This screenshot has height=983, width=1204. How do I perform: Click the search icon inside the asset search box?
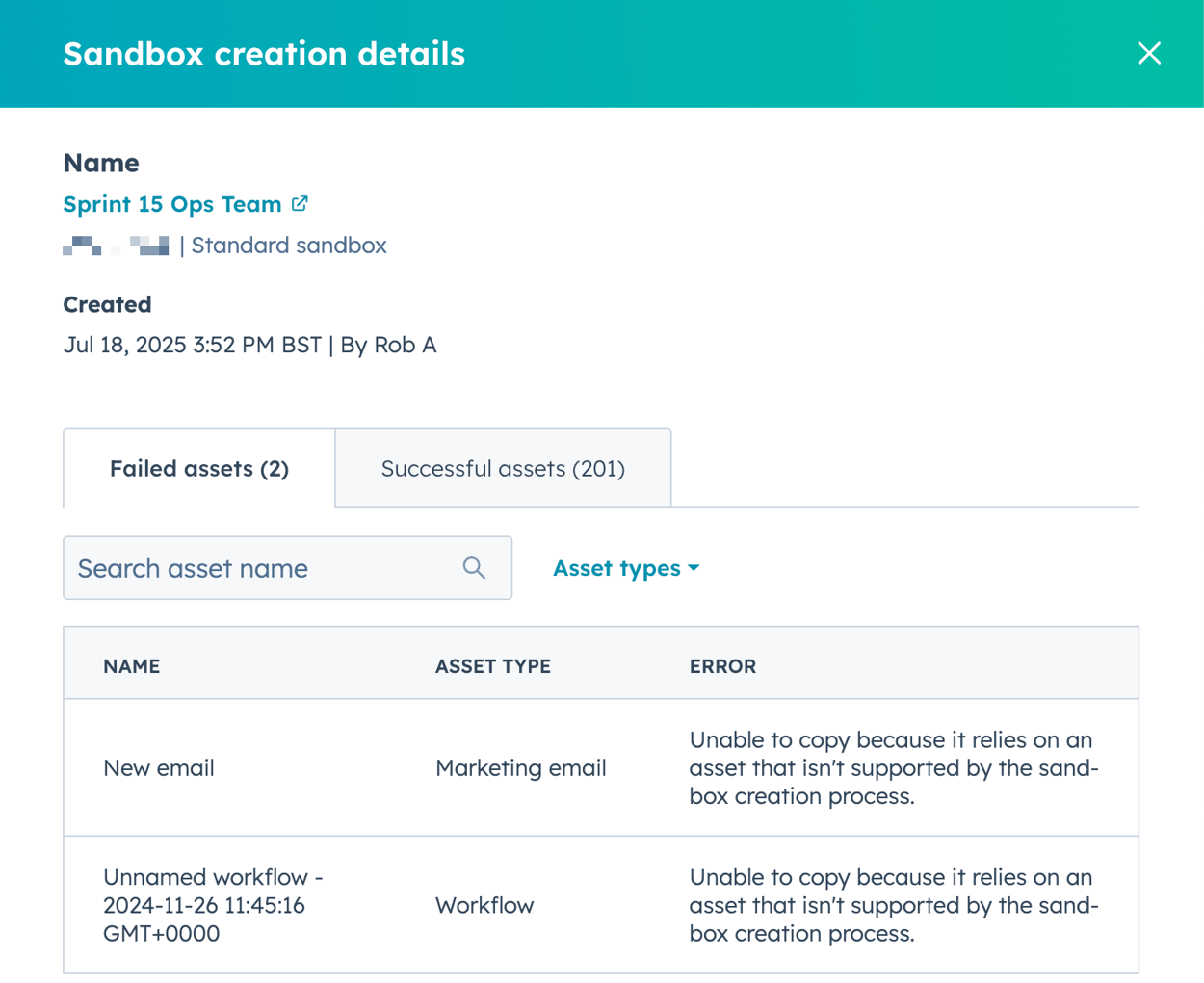point(473,568)
